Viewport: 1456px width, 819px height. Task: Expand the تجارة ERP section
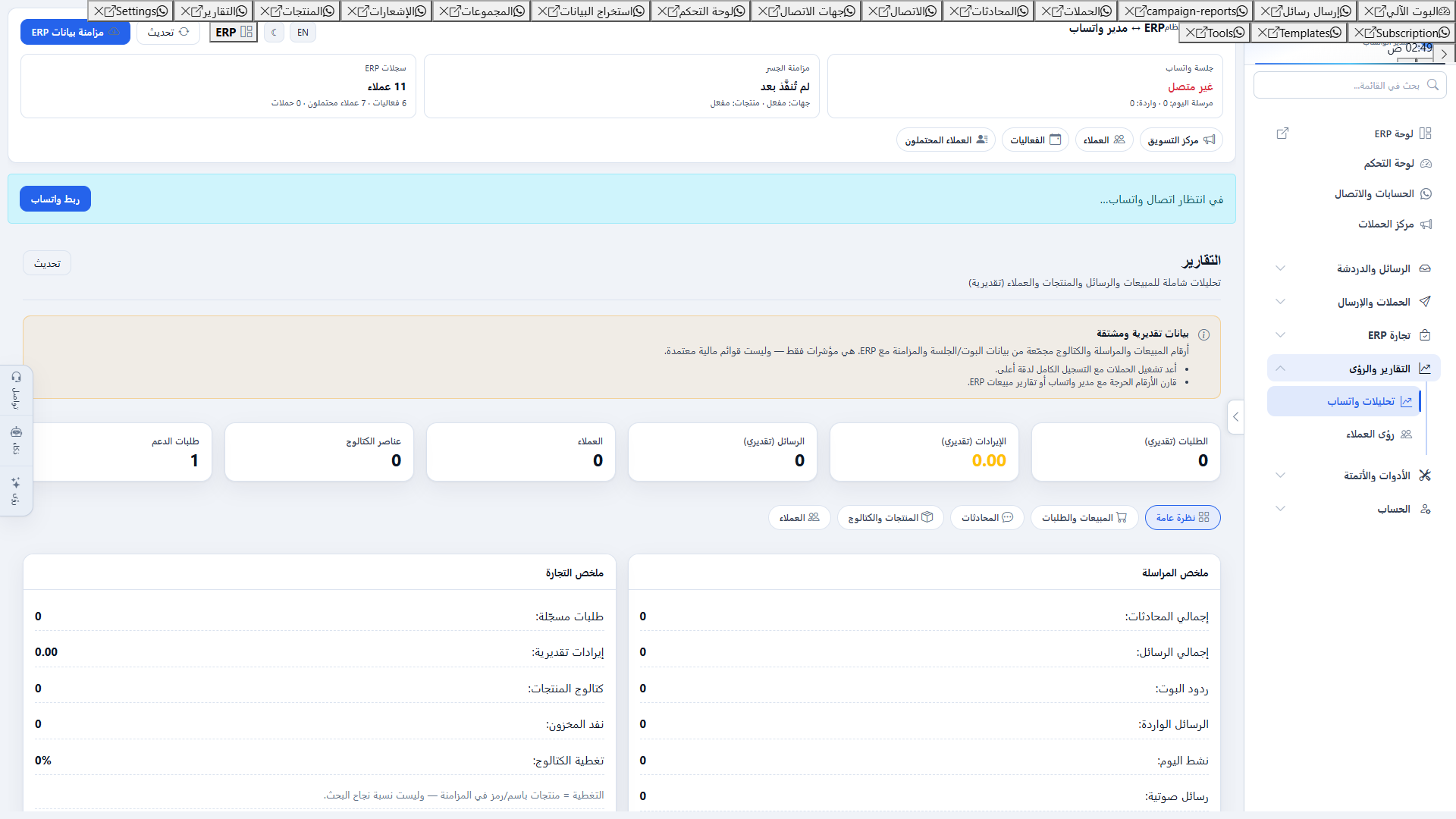1354,335
